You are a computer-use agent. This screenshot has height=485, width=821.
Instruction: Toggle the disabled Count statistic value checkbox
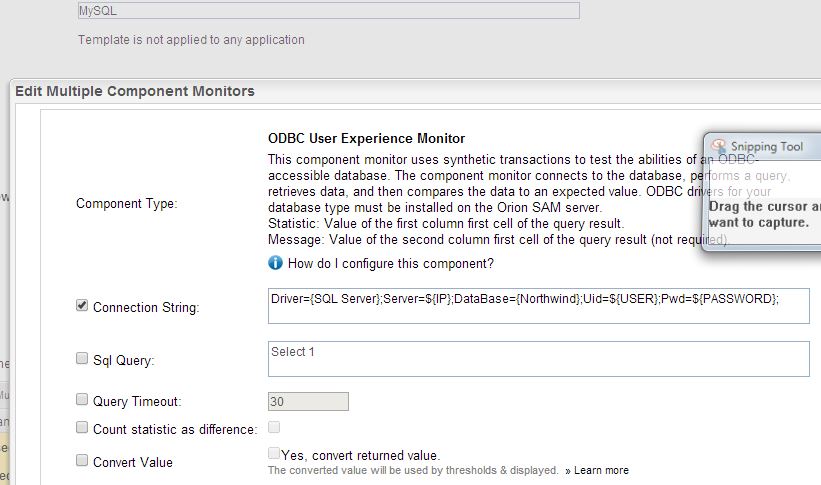pyautogui.click(x=274, y=427)
